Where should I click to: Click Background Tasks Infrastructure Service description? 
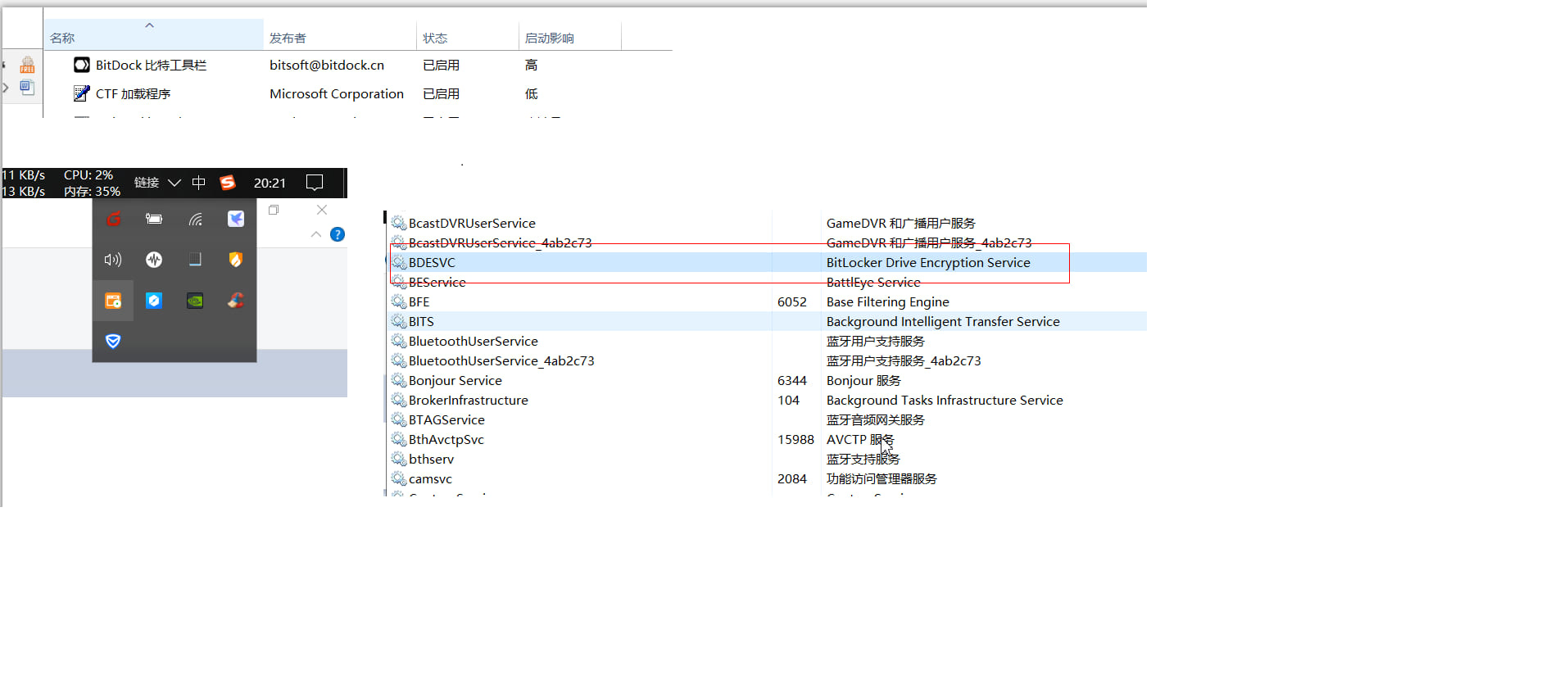(x=945, y=400)
